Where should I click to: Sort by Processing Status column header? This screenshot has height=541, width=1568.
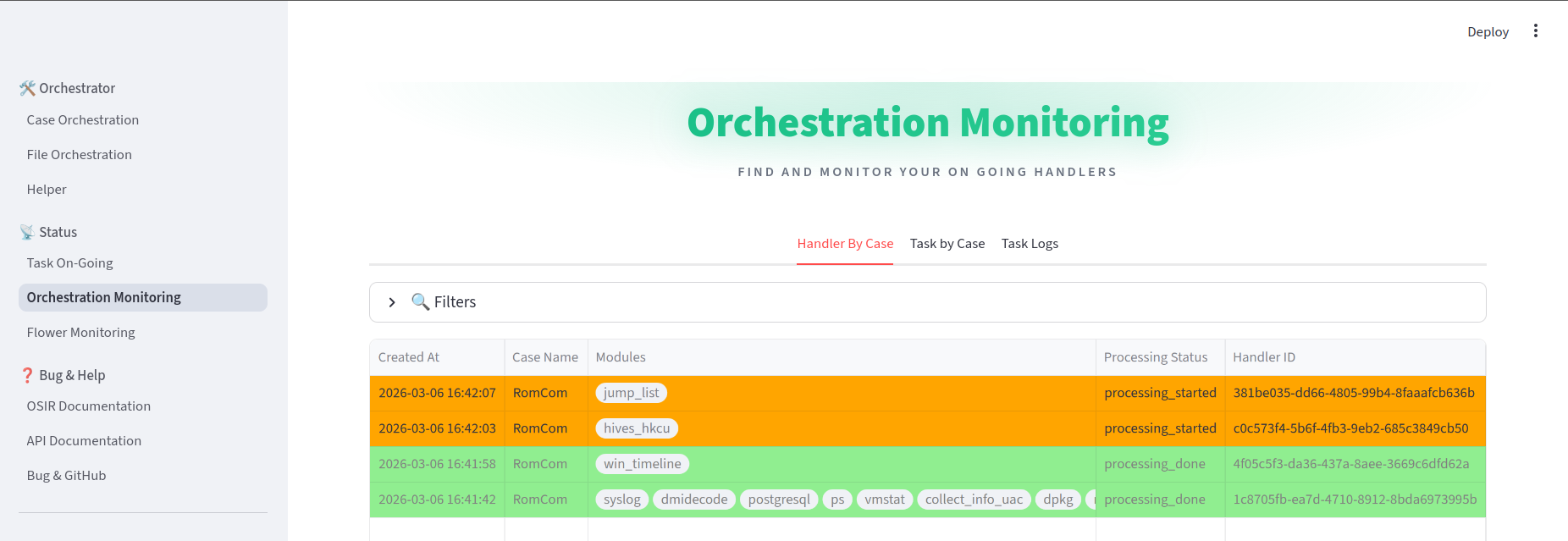point(1160,357)
